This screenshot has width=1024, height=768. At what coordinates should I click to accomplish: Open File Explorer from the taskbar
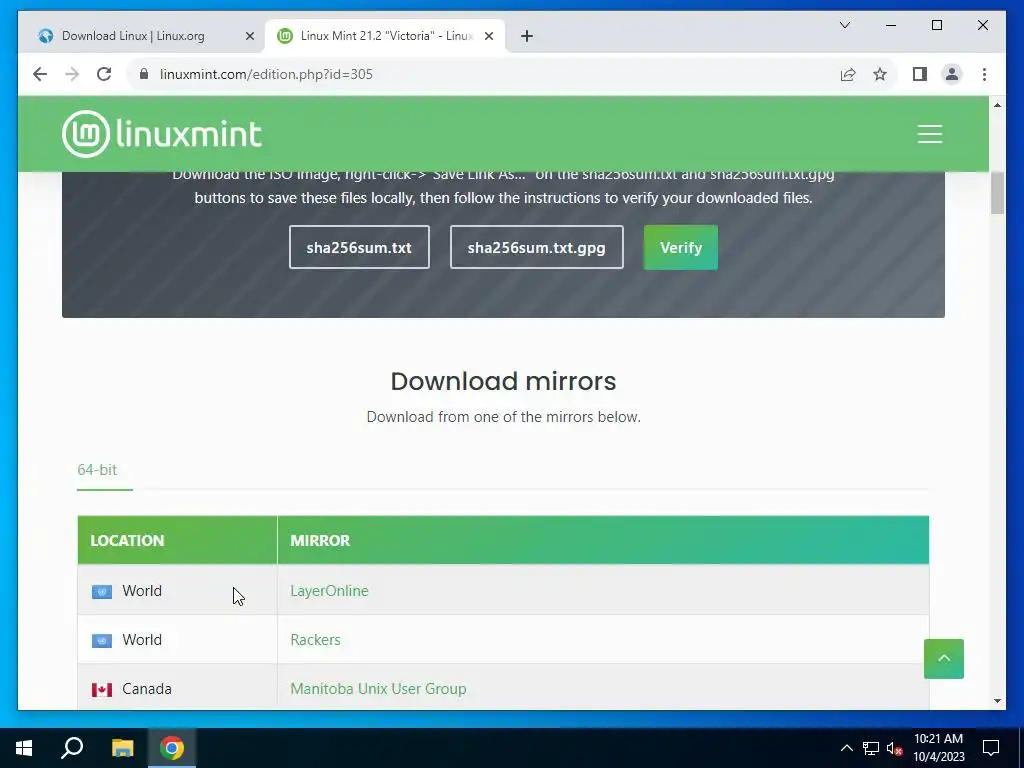[122, 748]
